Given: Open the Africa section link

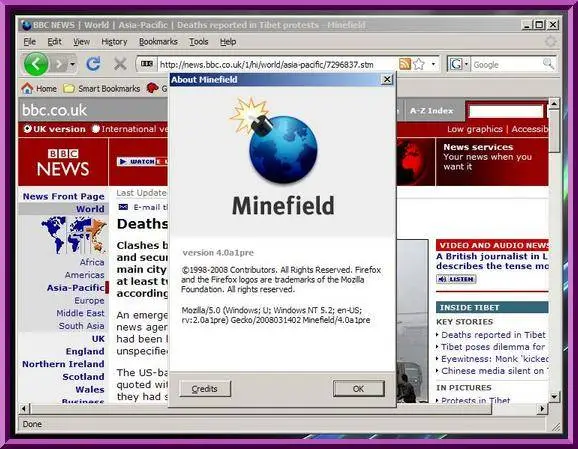Looking at the screenshot, I should point(92,262).
